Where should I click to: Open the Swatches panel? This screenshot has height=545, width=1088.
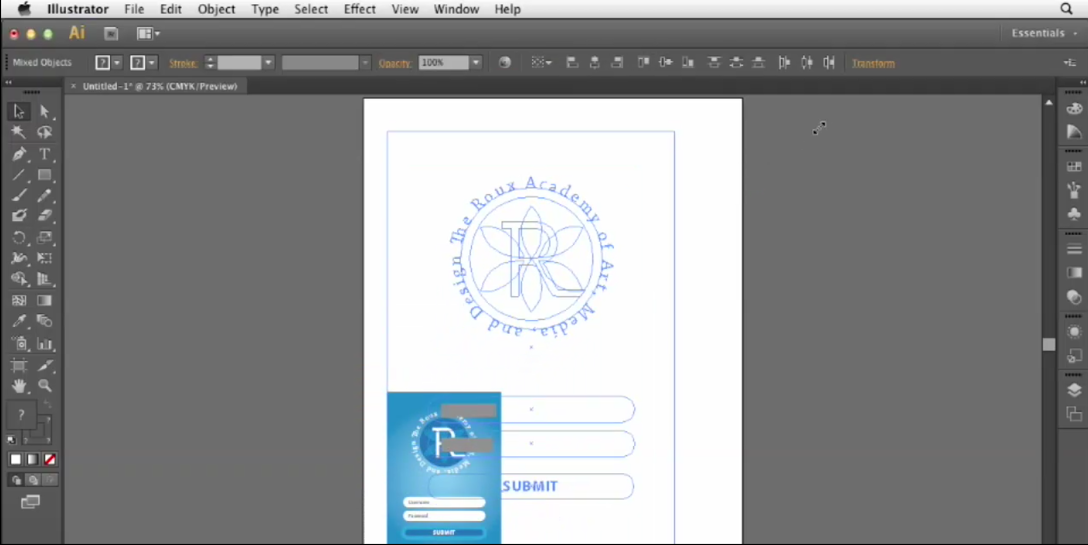click(1073, 167)
